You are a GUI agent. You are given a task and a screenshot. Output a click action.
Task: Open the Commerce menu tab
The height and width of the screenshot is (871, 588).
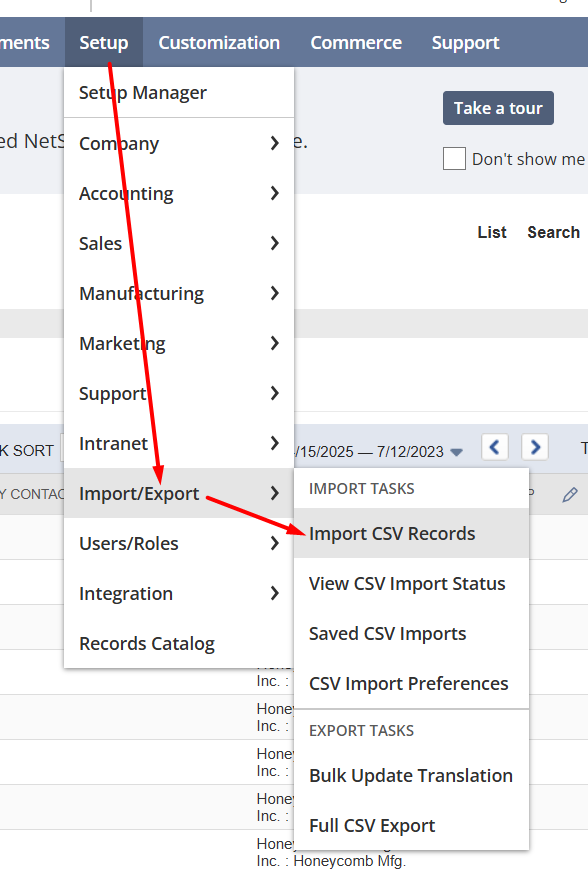tap(356, 42)
